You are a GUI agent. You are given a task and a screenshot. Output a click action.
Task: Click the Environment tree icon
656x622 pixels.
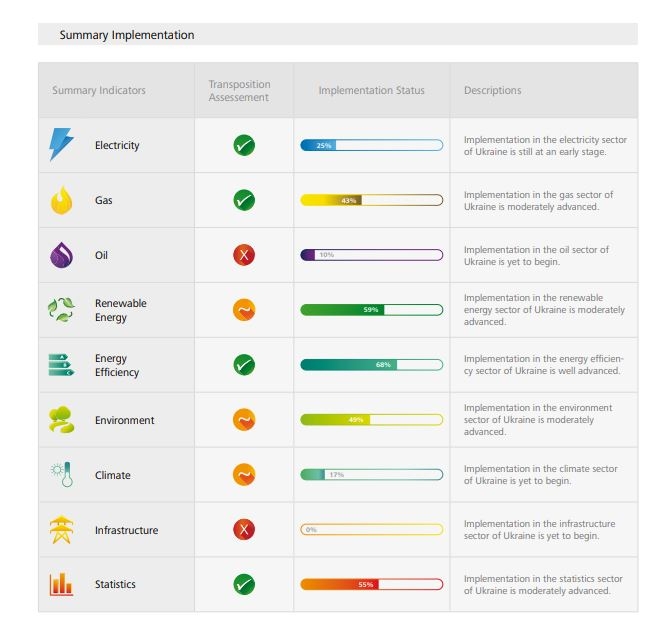pos(61,420)
